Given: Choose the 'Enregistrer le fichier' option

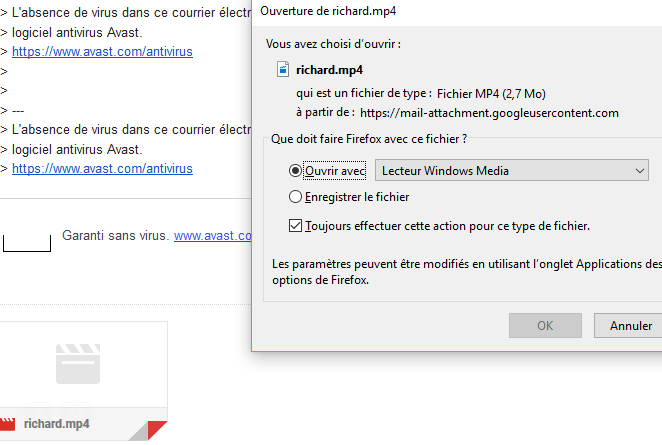Looking at the screenshot, I should pyautogui.click(x=295, y=197).
